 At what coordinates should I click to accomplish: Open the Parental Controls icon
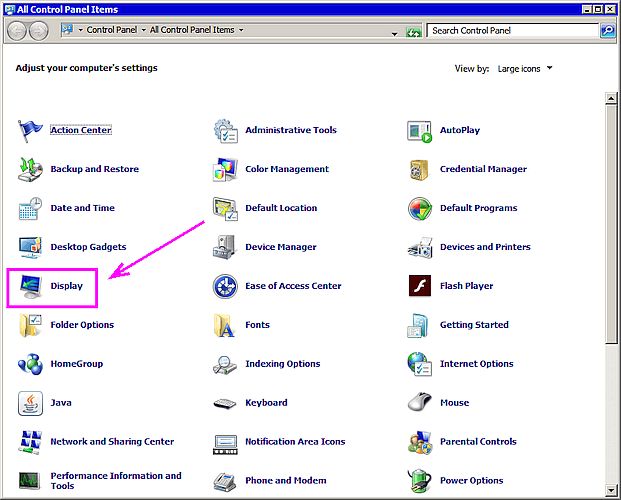419,442
